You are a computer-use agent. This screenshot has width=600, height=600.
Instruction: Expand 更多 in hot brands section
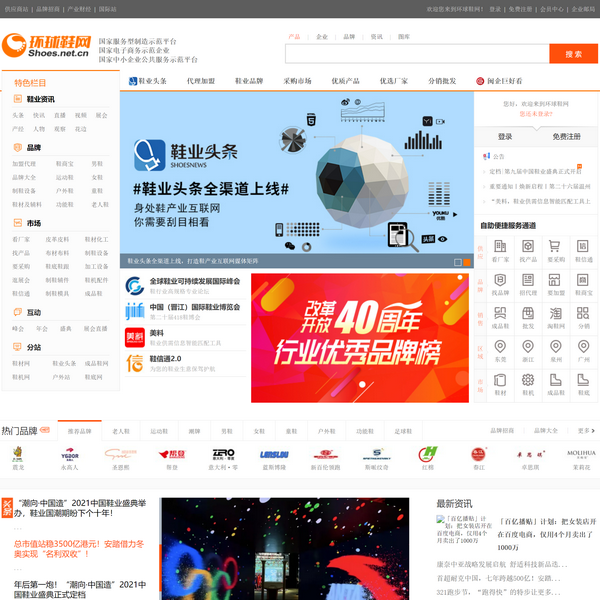(584, 431)
